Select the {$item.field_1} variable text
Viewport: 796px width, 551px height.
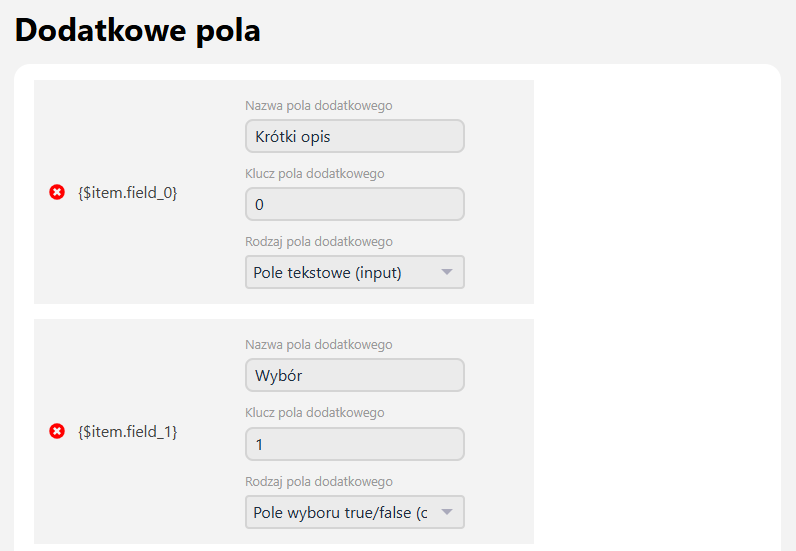(x=127, y=431)
